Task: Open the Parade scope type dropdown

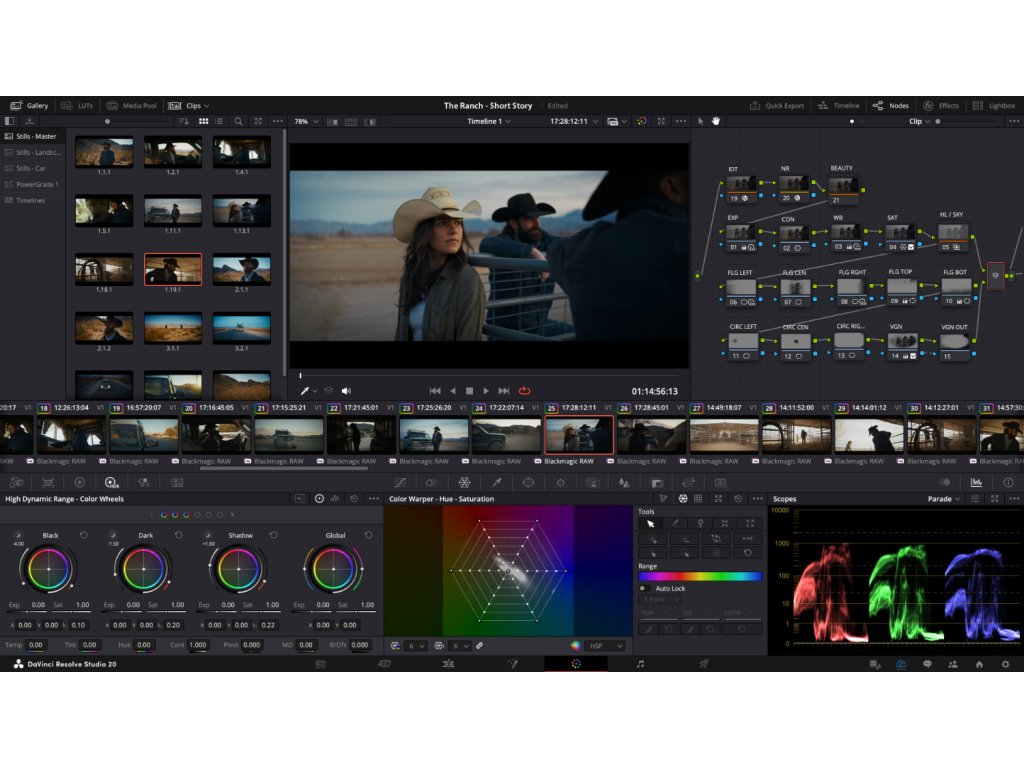Action: pos(944,499)
